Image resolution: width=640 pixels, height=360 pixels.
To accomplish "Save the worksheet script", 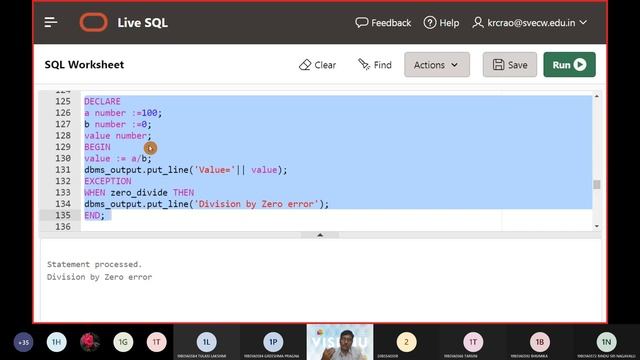I will tap(509, 64).
